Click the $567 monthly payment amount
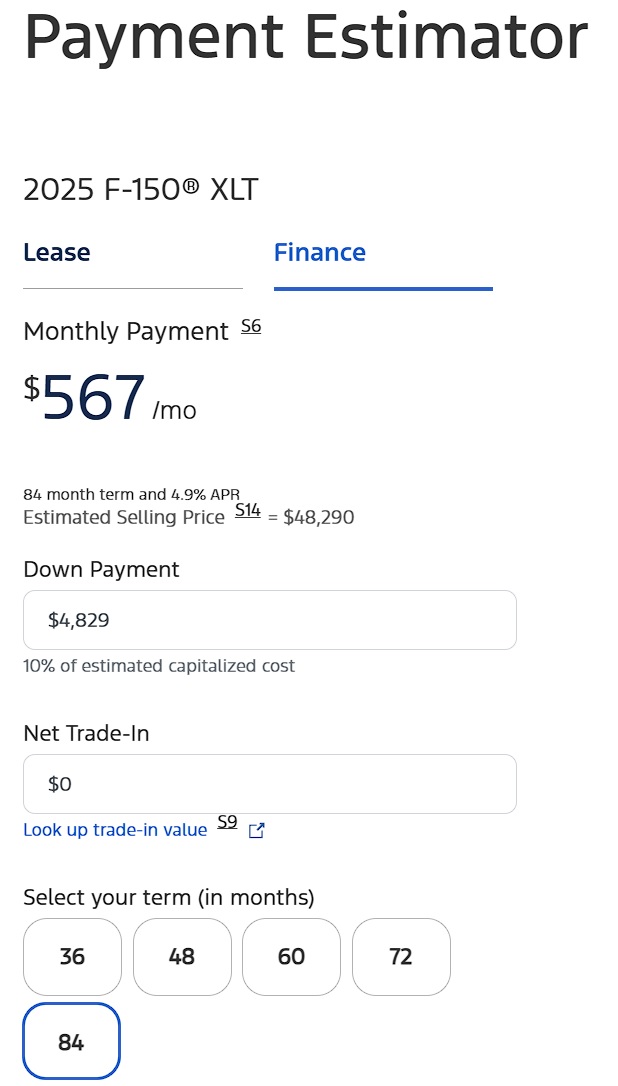Screen dimensions: 618x1086 tap(95, 399)
